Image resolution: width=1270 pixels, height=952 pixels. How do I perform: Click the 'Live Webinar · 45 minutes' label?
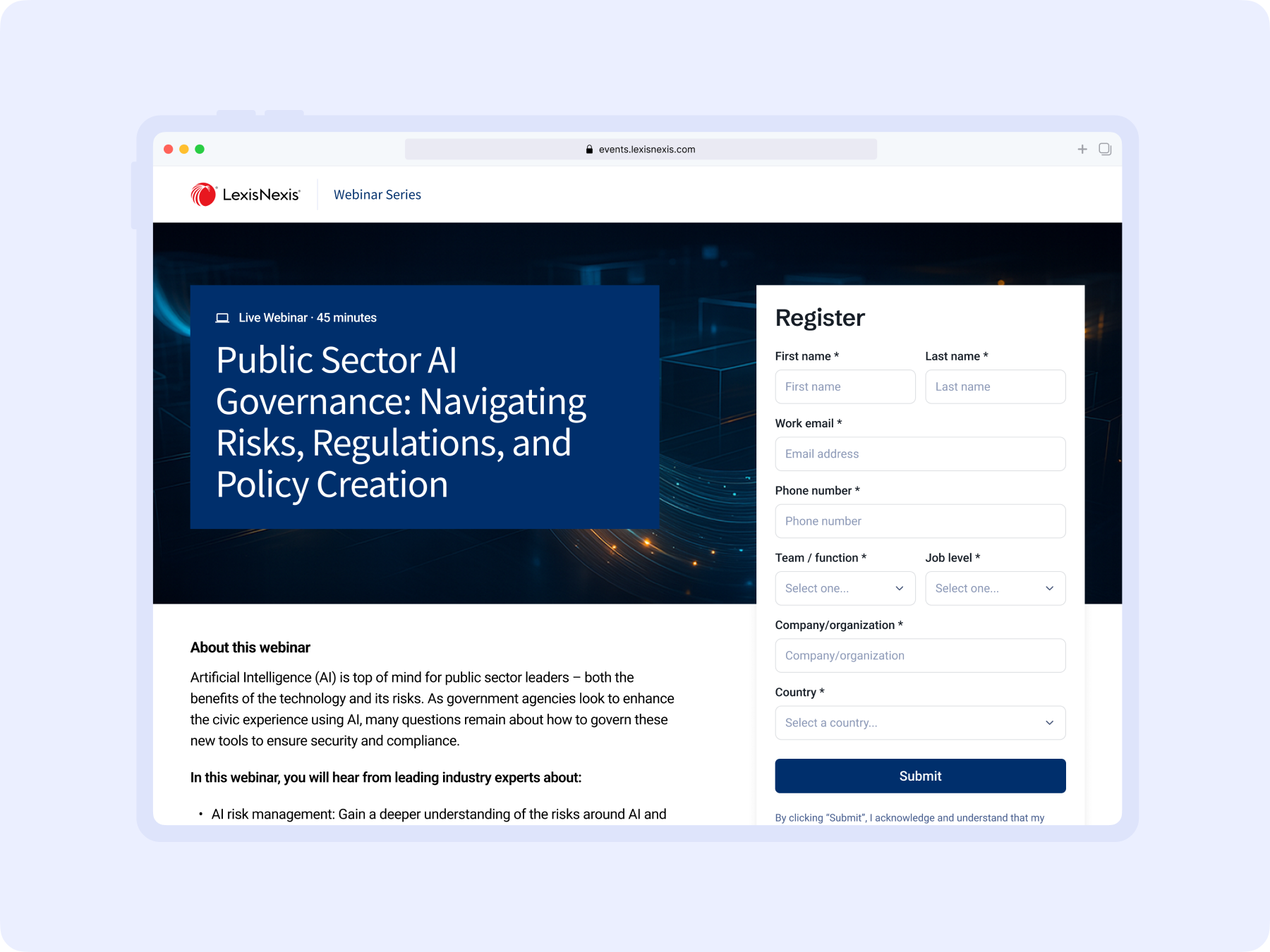click(308, 318)
